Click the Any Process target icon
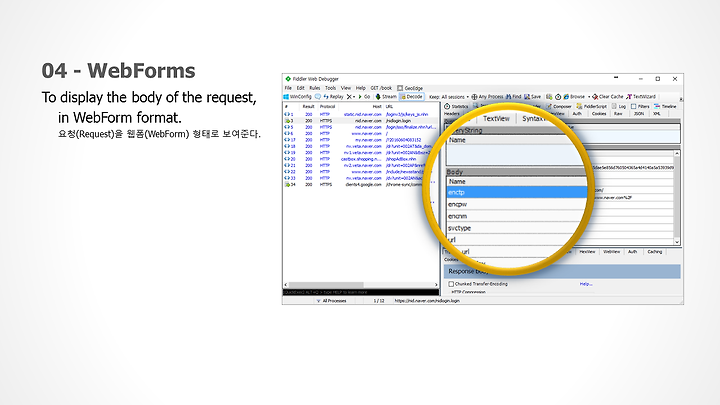This screenshot has width=720, height=405. [x=474, y=97]
